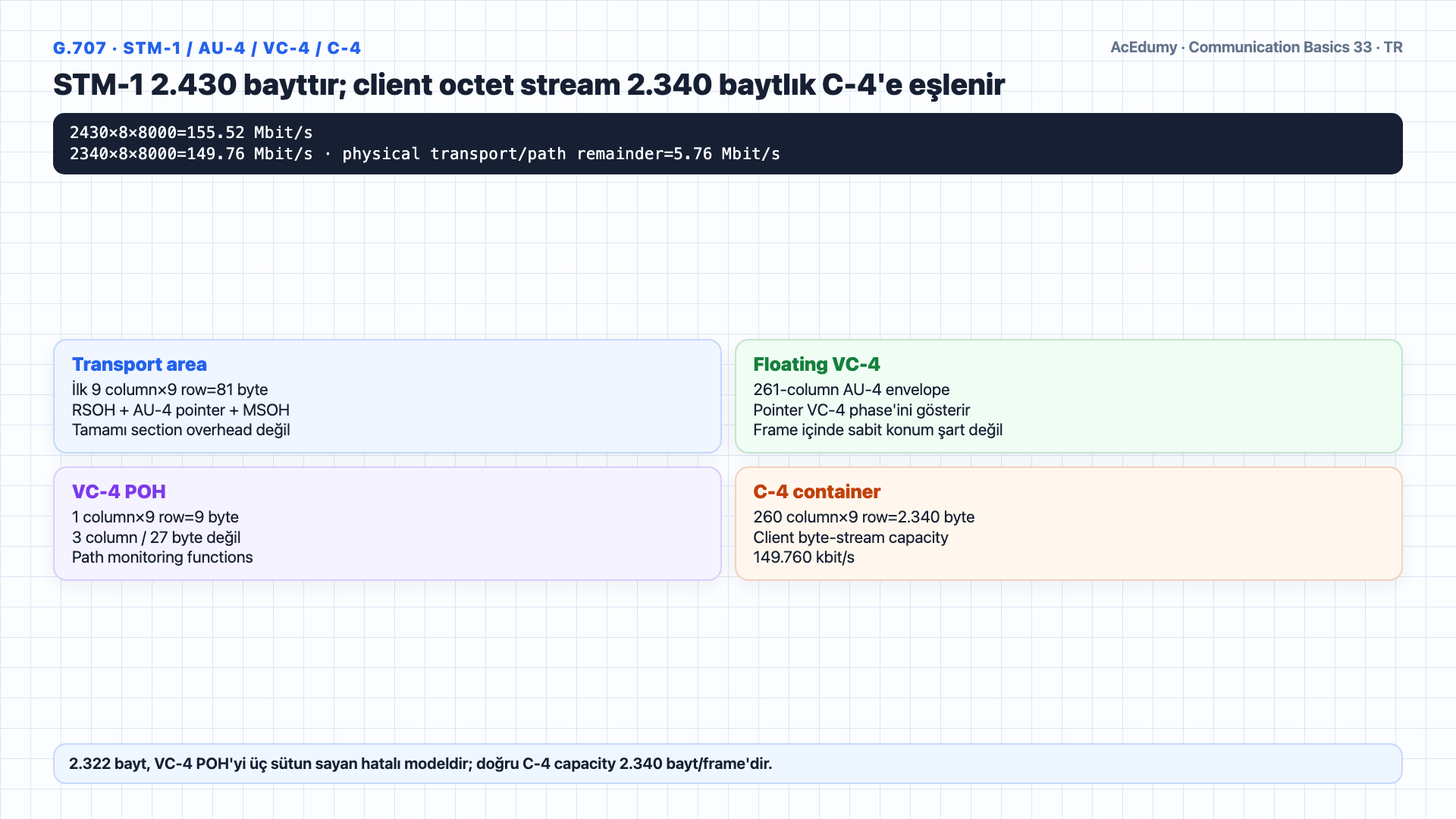Click the line Tamamı section overhead değil

click(x=181, y=430)
